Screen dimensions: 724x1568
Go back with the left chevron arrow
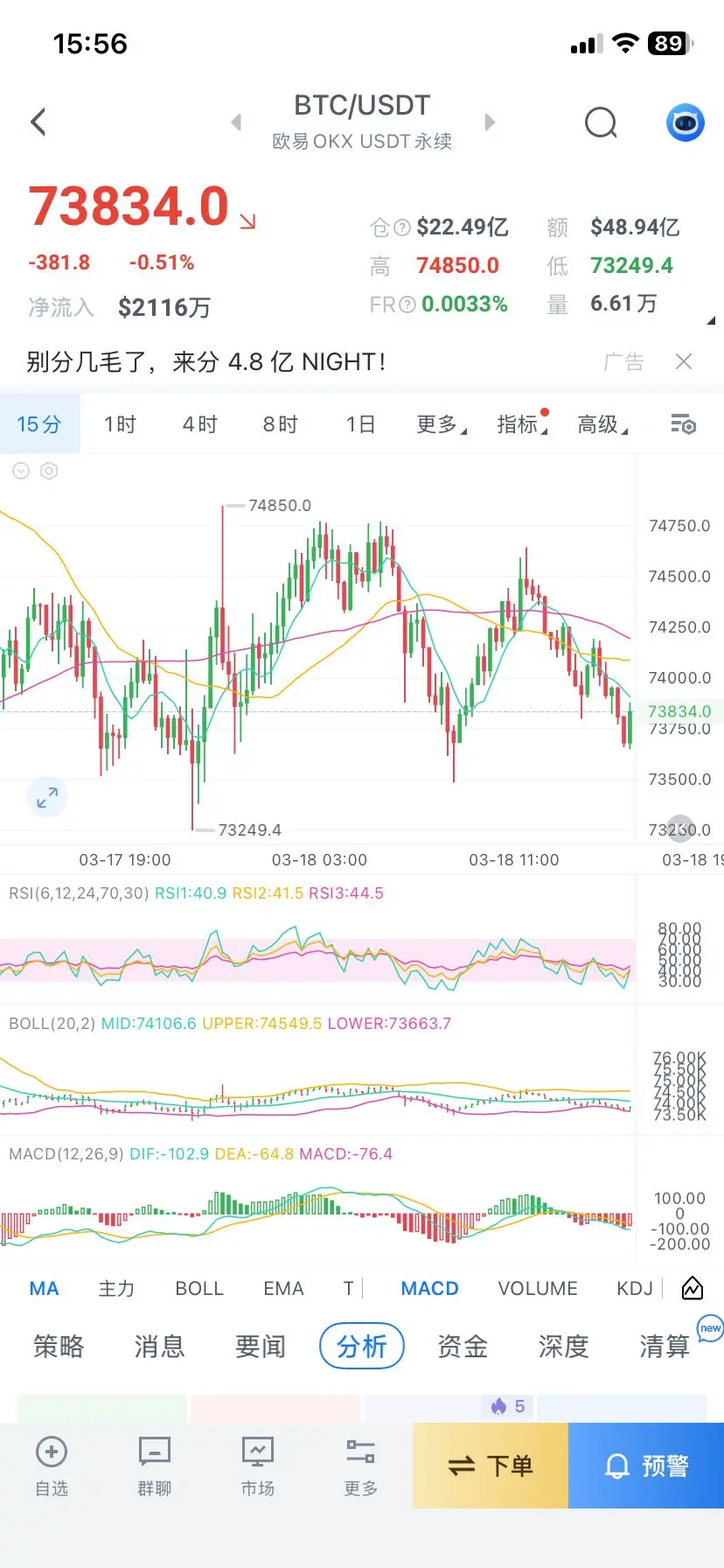38,122
